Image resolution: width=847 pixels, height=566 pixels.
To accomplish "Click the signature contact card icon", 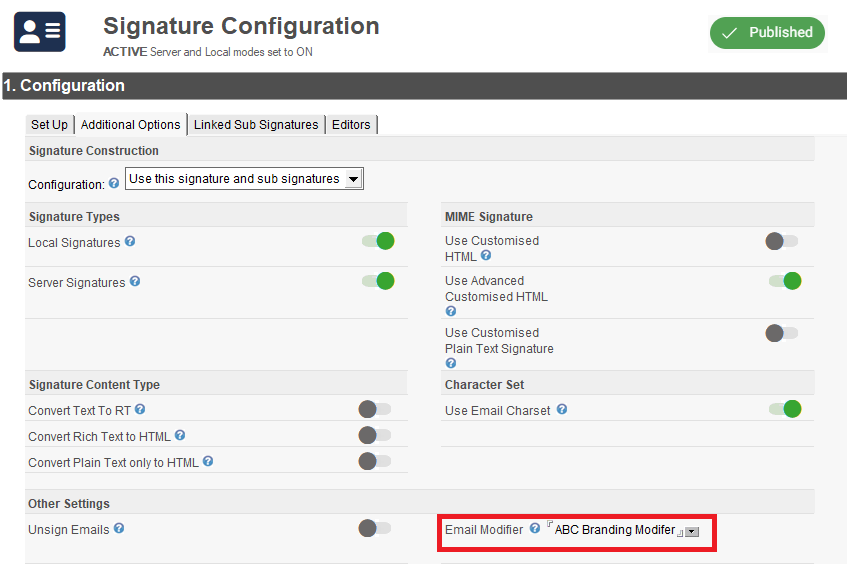I will 39,32.
